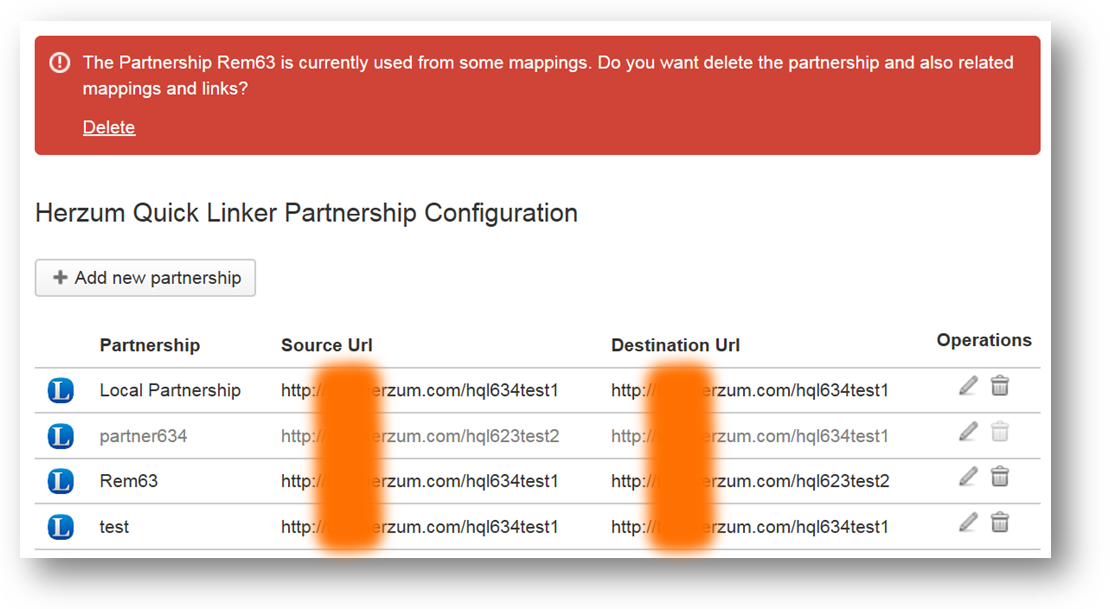This screenshot has height=609, width=1110.
Task: Click the Destination Url column header
Action: tap(676, 345)
